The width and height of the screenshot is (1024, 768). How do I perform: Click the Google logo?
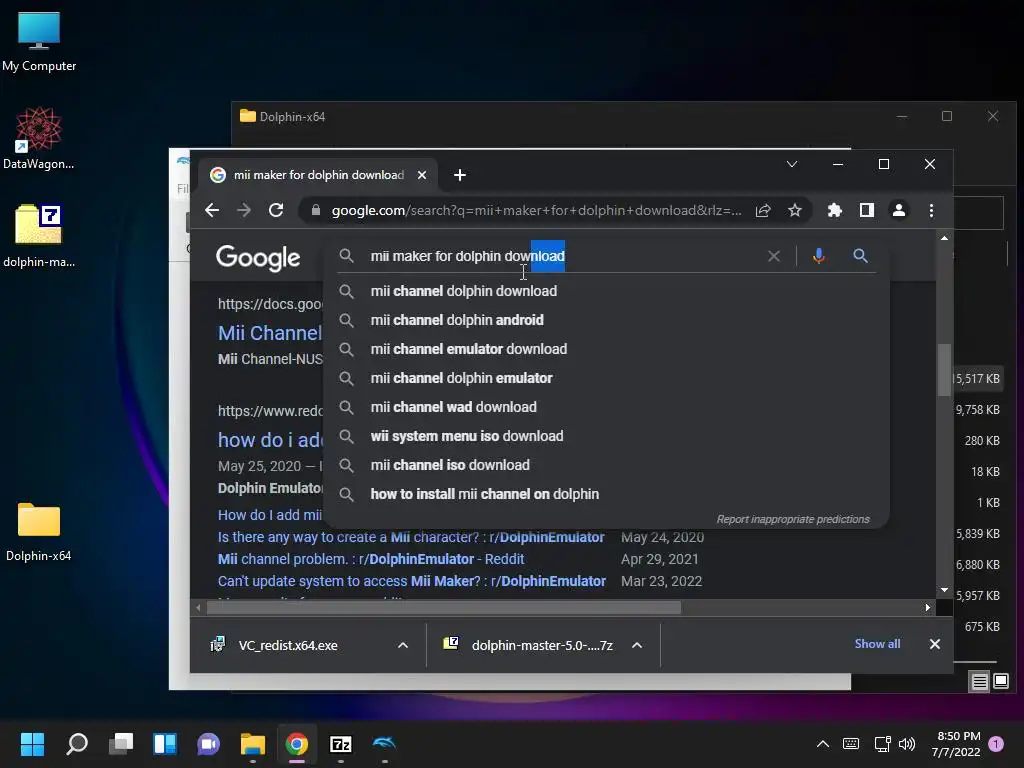(x=258, y=258)
